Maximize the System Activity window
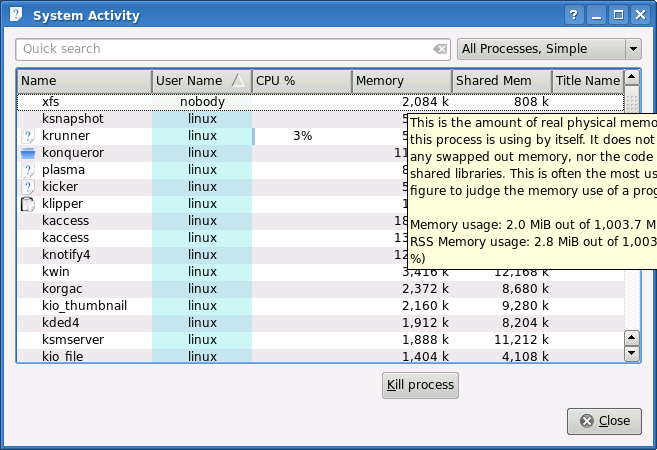This screenshot has width=657, height=450. (x=618, y=16)
